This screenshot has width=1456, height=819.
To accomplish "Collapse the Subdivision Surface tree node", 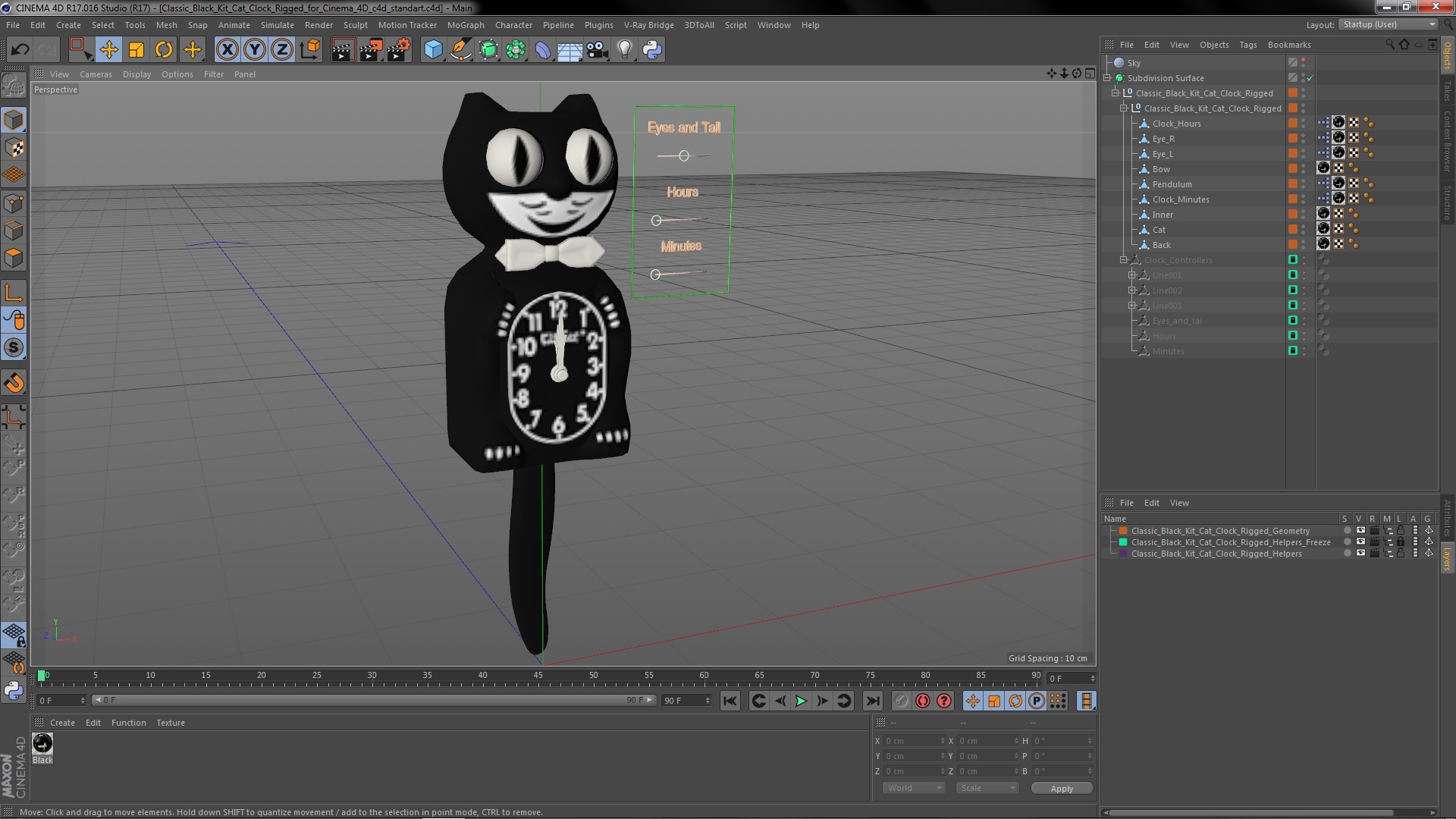I will pyautogui.click(x=1107, y=78).
